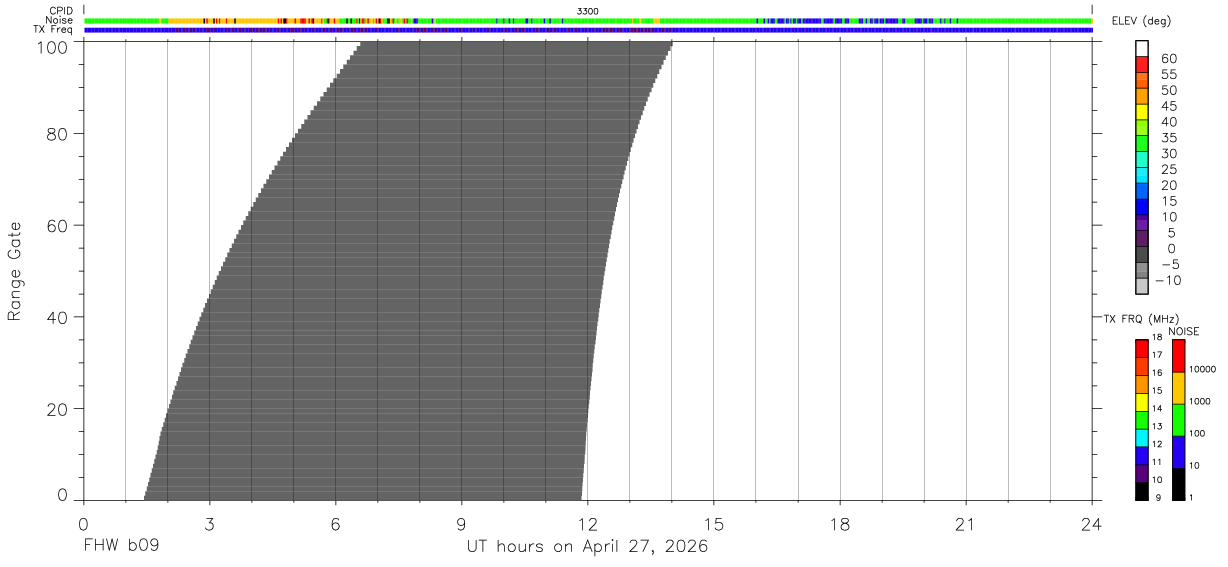Click the cyan 20–25 degree elevation swatch
1228x567 pixels.
[x=1141, y=176]
